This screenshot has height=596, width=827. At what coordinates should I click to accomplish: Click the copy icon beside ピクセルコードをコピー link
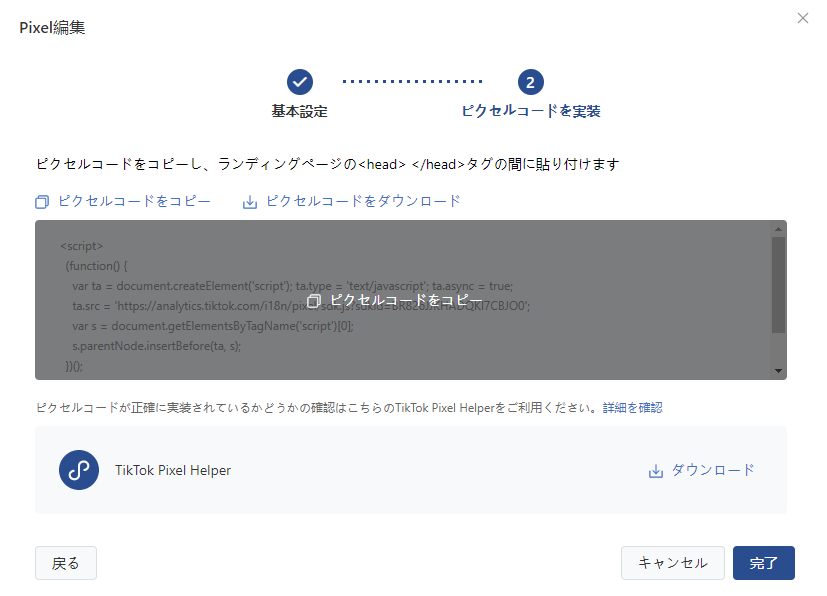coord(42,202)
